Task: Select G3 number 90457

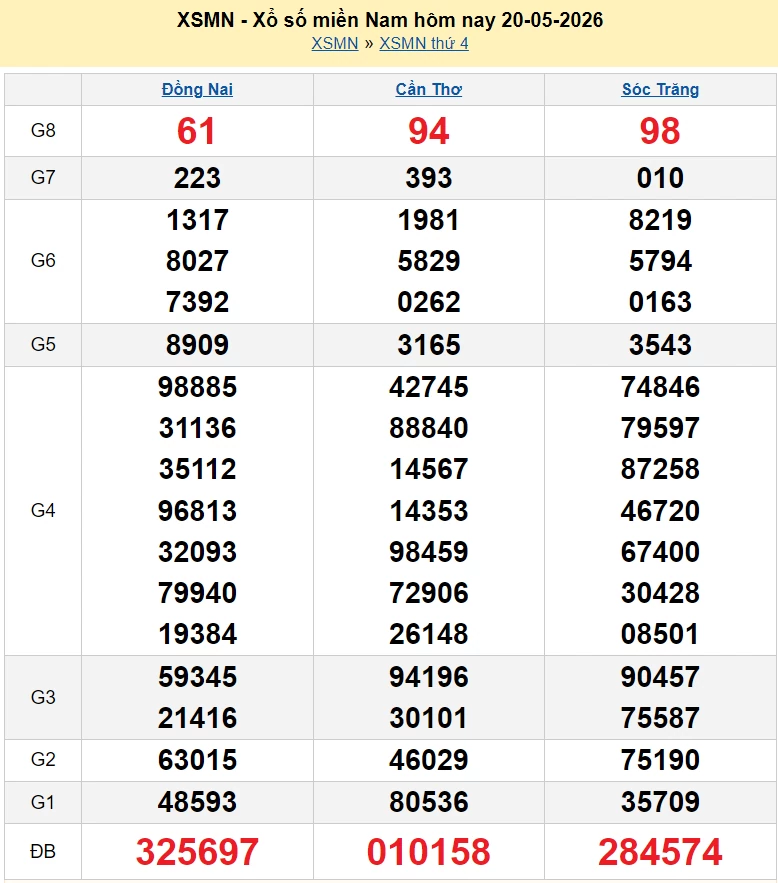Action: tap(660, 677)
